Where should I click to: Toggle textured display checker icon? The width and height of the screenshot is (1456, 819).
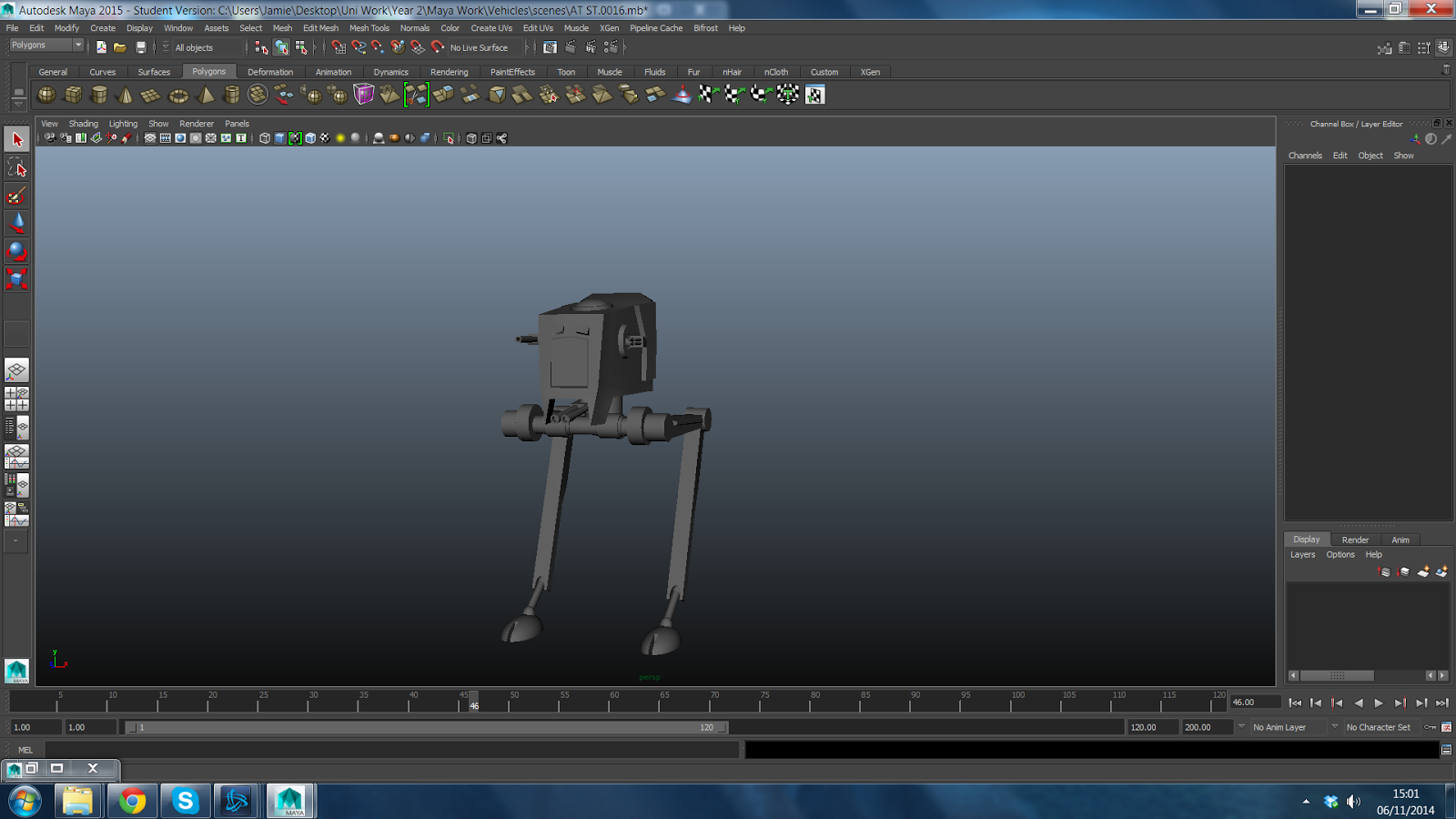(x=325, y=138)
